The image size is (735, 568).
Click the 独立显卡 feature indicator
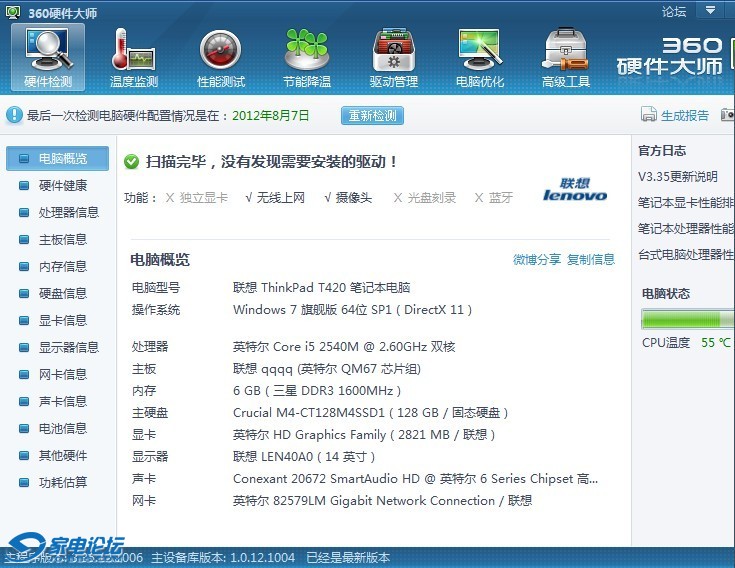pos(197,198)
